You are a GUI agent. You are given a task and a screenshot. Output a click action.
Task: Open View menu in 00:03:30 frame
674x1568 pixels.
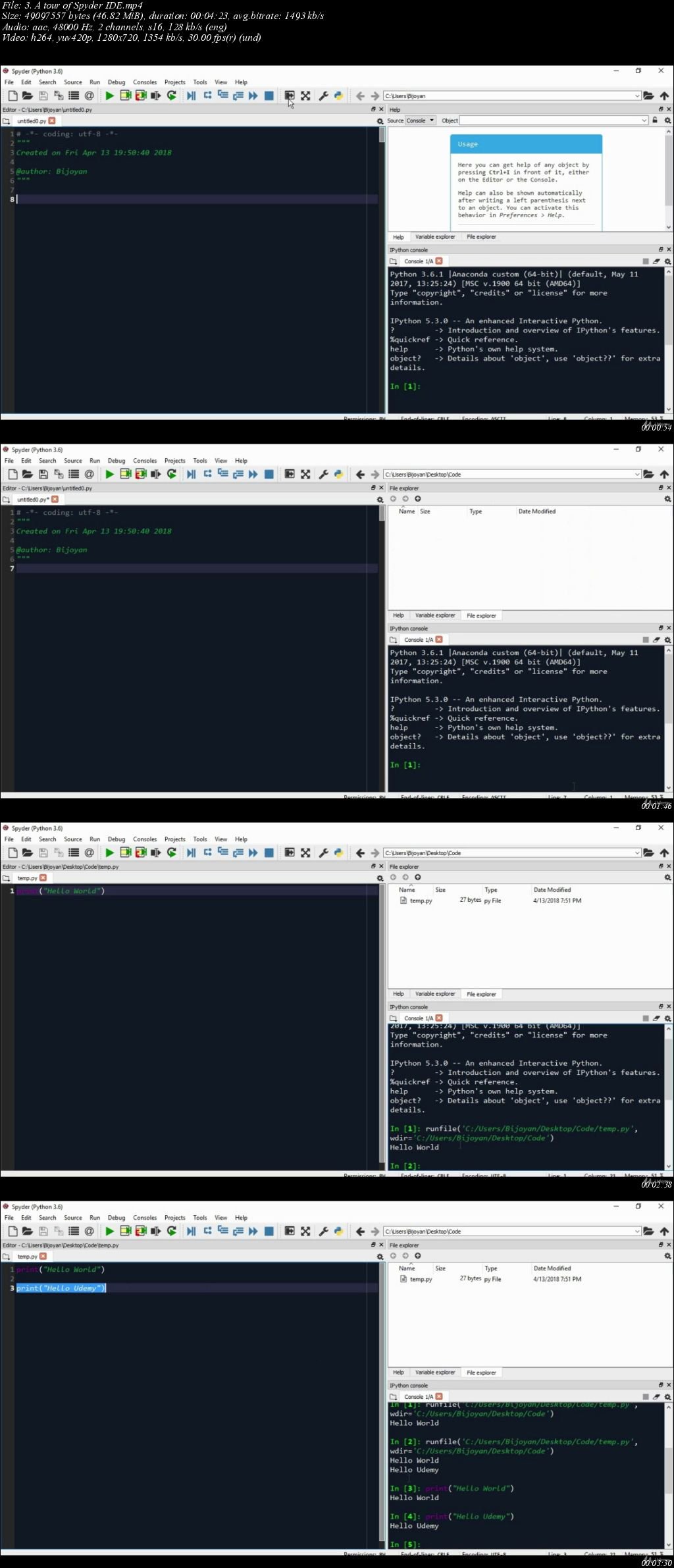coord(221,1218)
